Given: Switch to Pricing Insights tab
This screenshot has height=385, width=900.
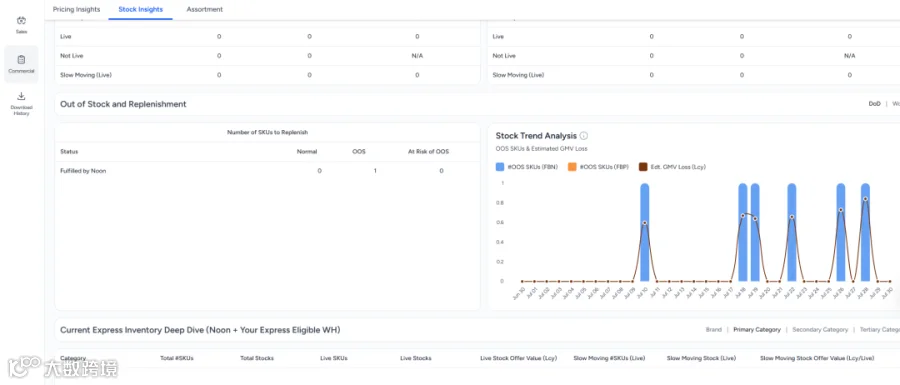Looking at the screenshot, I should click(x=76, y=9).
